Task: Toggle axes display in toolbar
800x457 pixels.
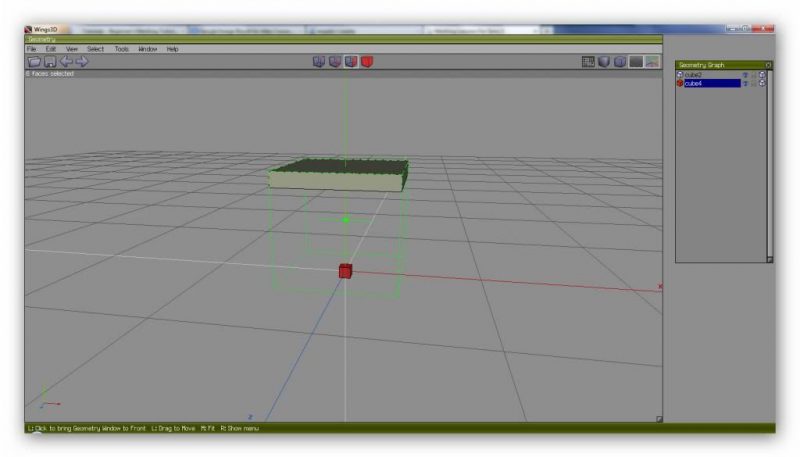Action: coord(653,62)
